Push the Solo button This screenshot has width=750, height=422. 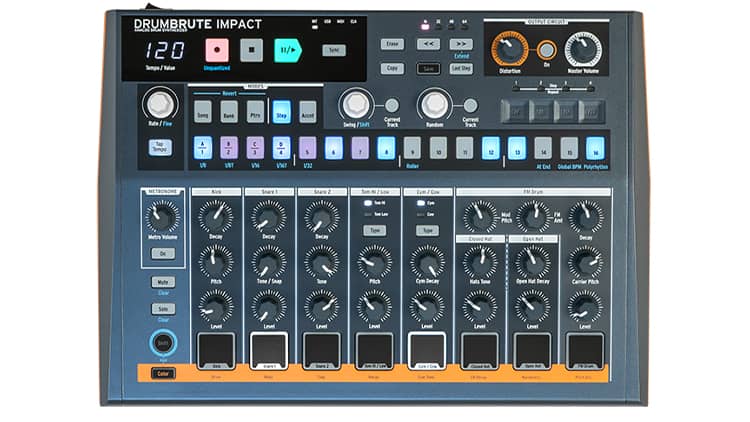click(x=163, y=309)
